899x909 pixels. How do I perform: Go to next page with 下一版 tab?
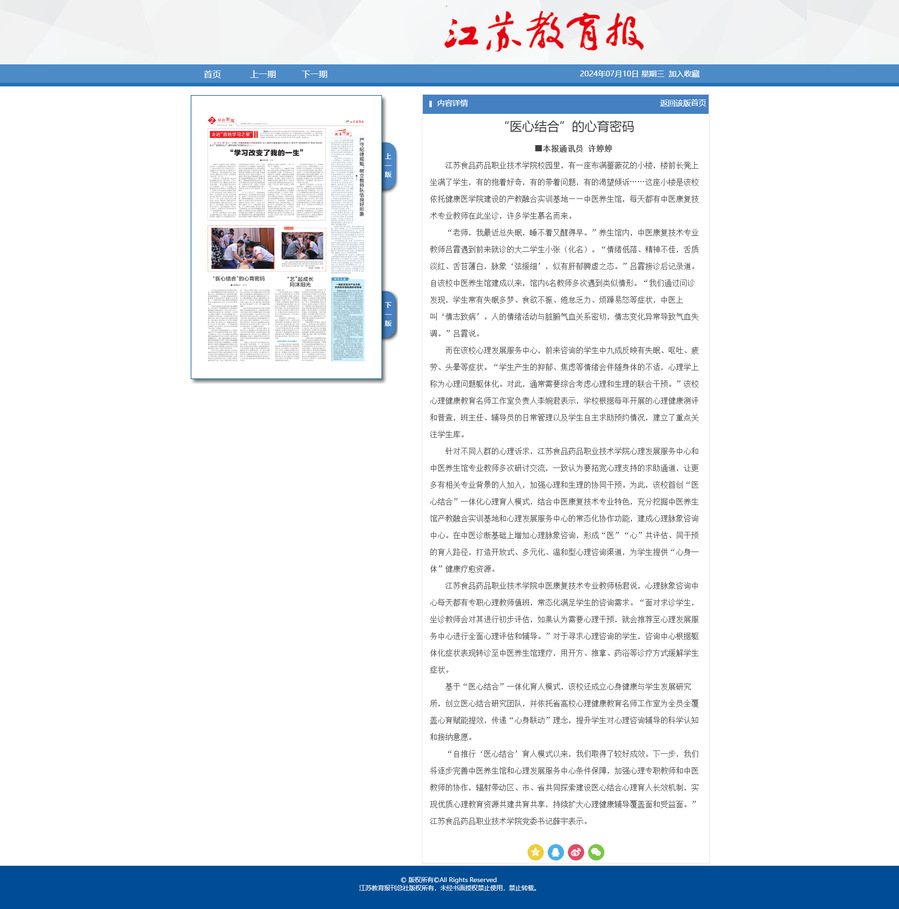pos(389,314)
